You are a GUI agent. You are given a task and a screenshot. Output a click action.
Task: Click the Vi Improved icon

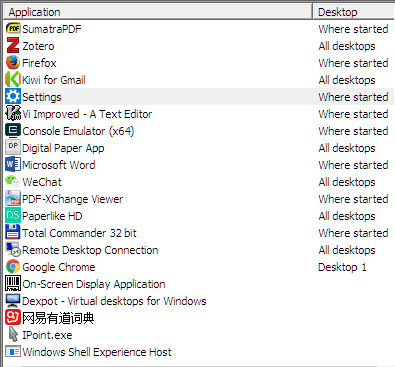point(13,114)
